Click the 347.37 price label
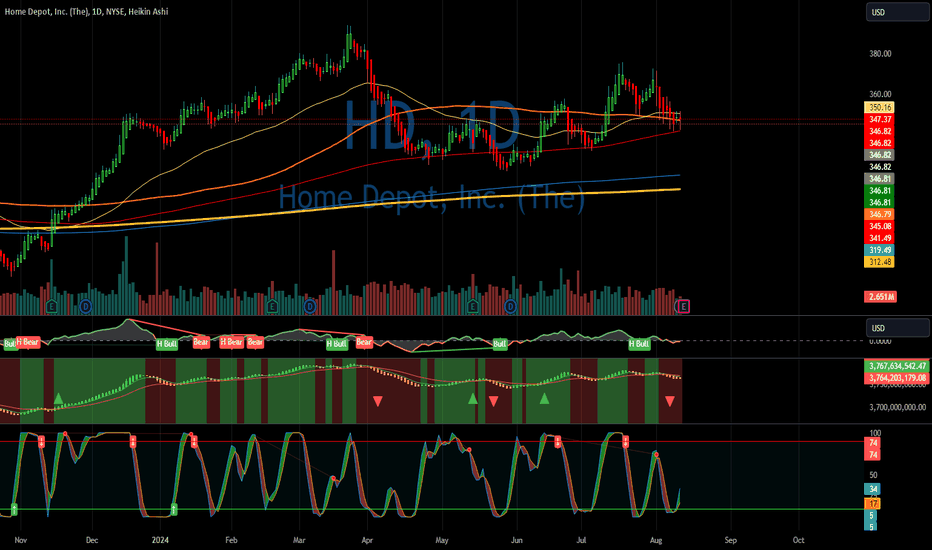This screenshot has width=932, height=550. click(x=879, y=120)
